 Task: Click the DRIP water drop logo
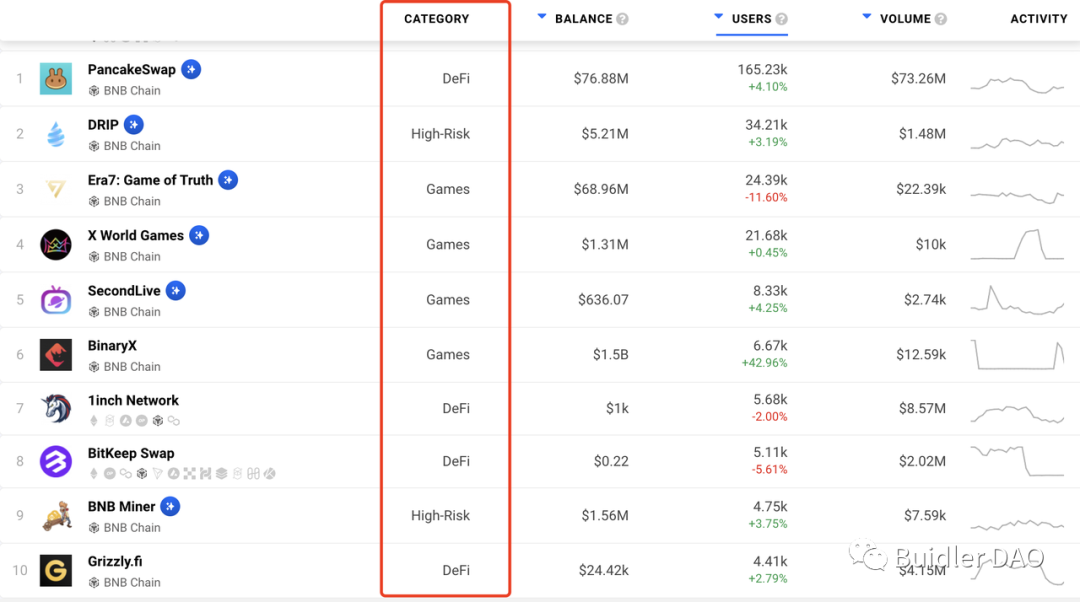point(56,134)
